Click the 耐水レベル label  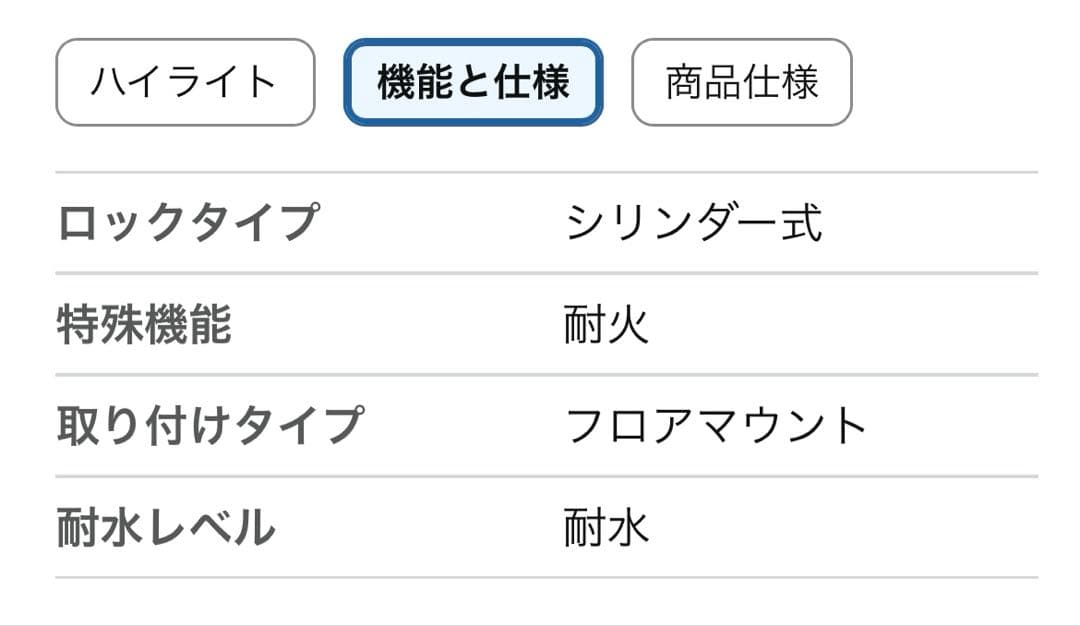[x=166, y=527]
